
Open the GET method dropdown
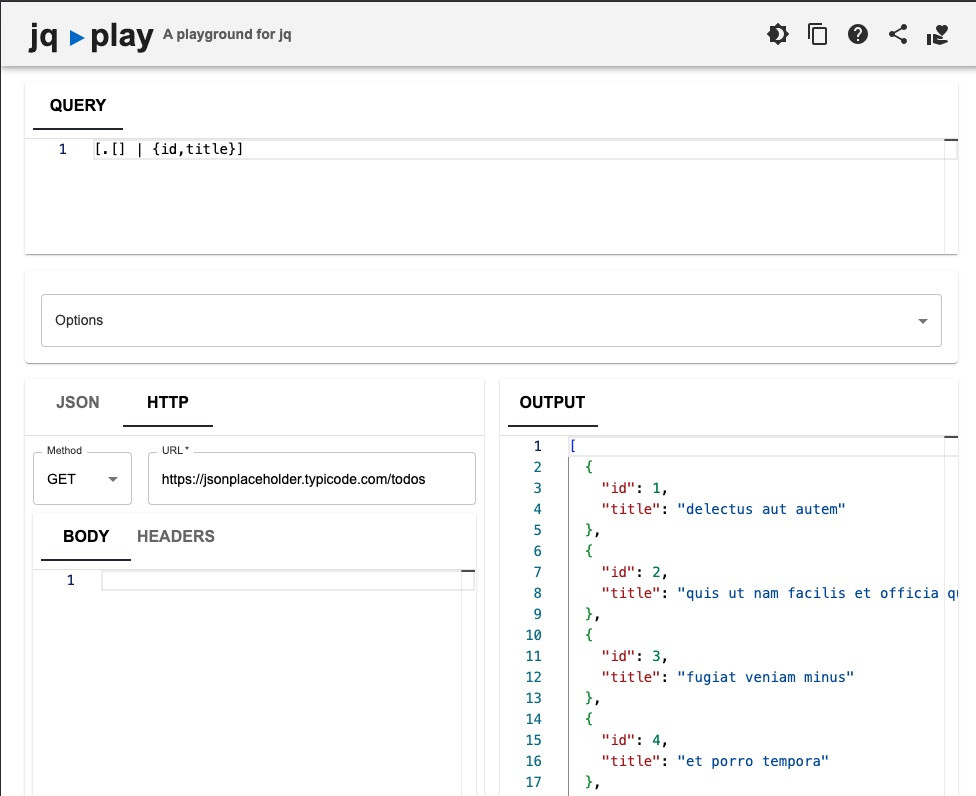pyautogui.click(x=82, y=479)
